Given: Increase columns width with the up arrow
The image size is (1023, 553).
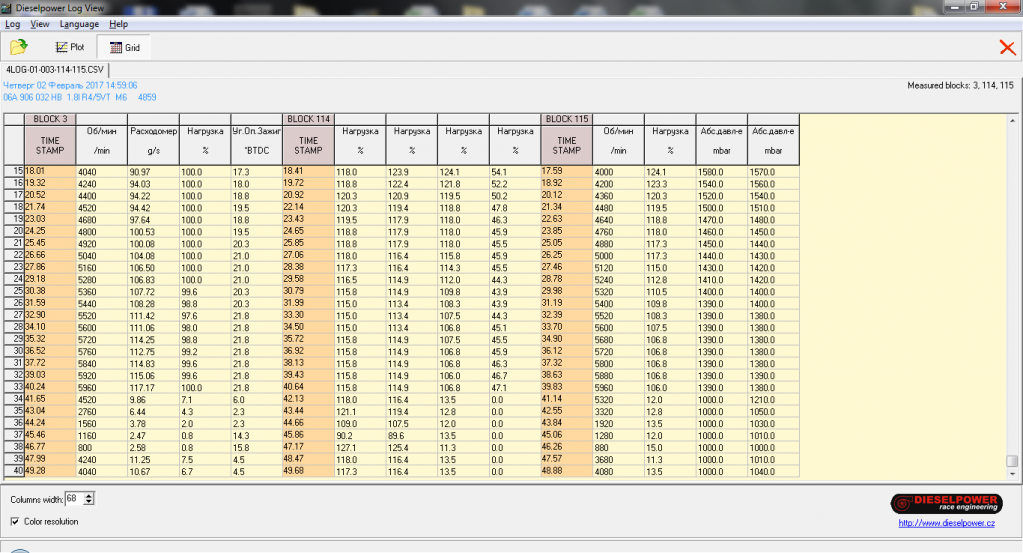Looking at the screenshot, I should [90, 495].
